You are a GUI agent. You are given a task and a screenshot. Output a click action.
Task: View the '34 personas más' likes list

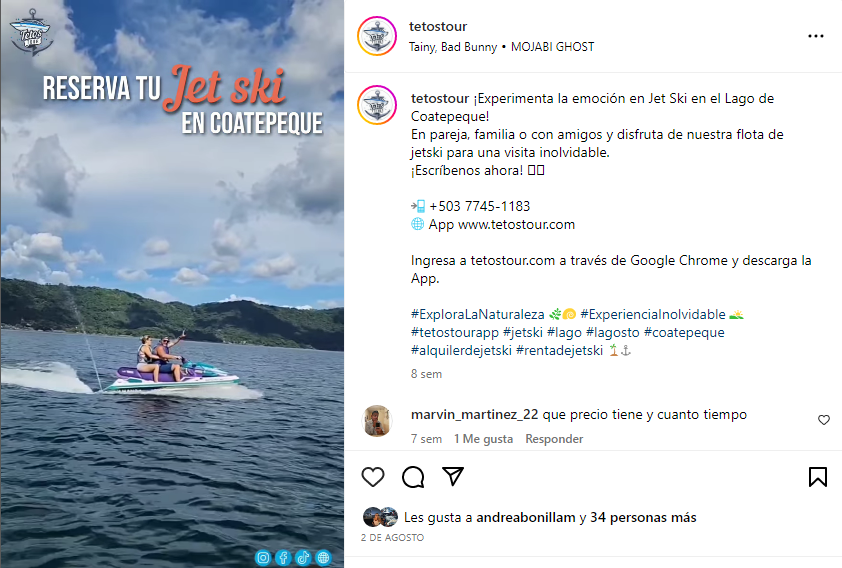tap(643, 518)
